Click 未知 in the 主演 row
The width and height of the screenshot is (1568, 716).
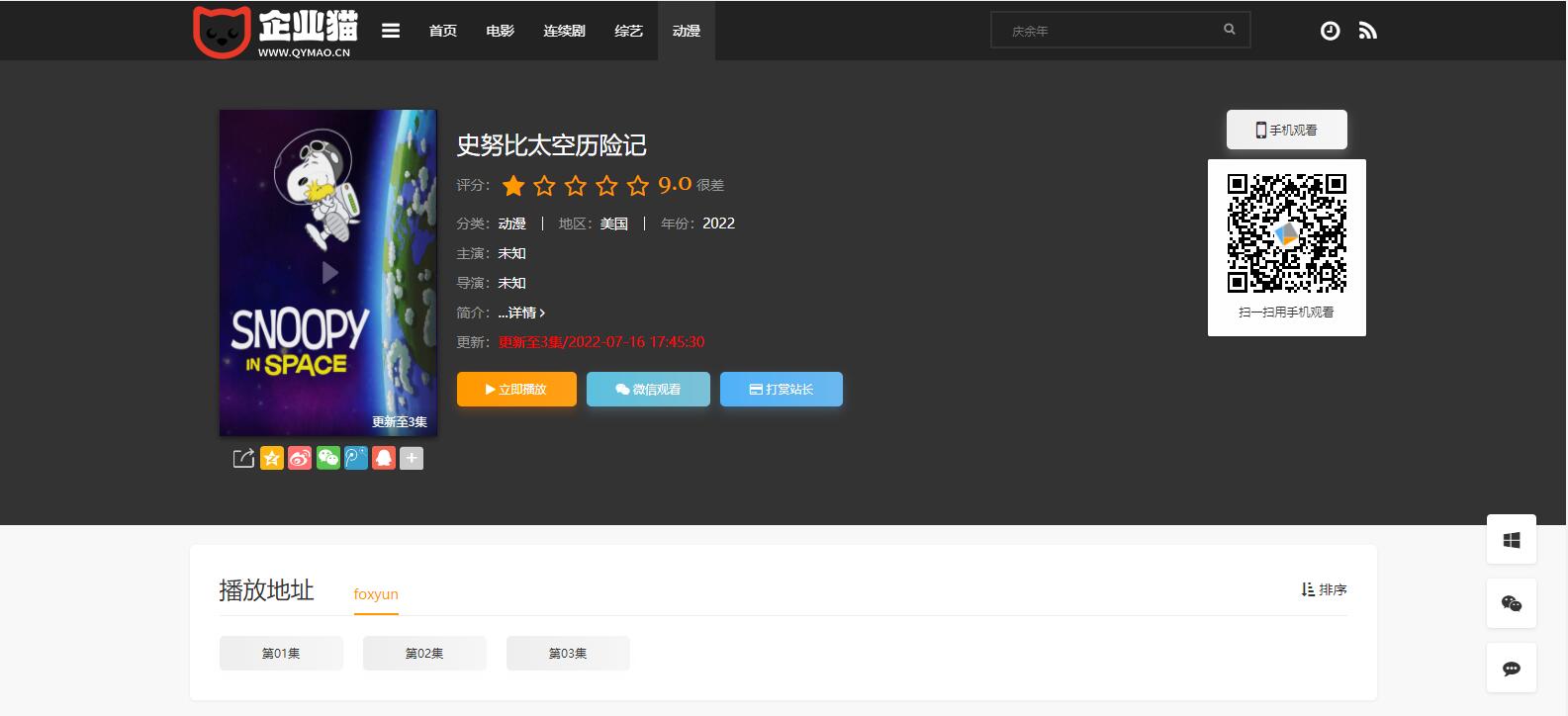coord(512,253)
